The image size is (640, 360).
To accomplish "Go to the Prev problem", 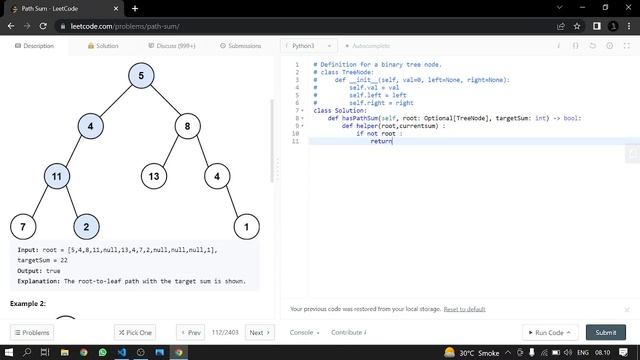I will (x=191, y=333).
